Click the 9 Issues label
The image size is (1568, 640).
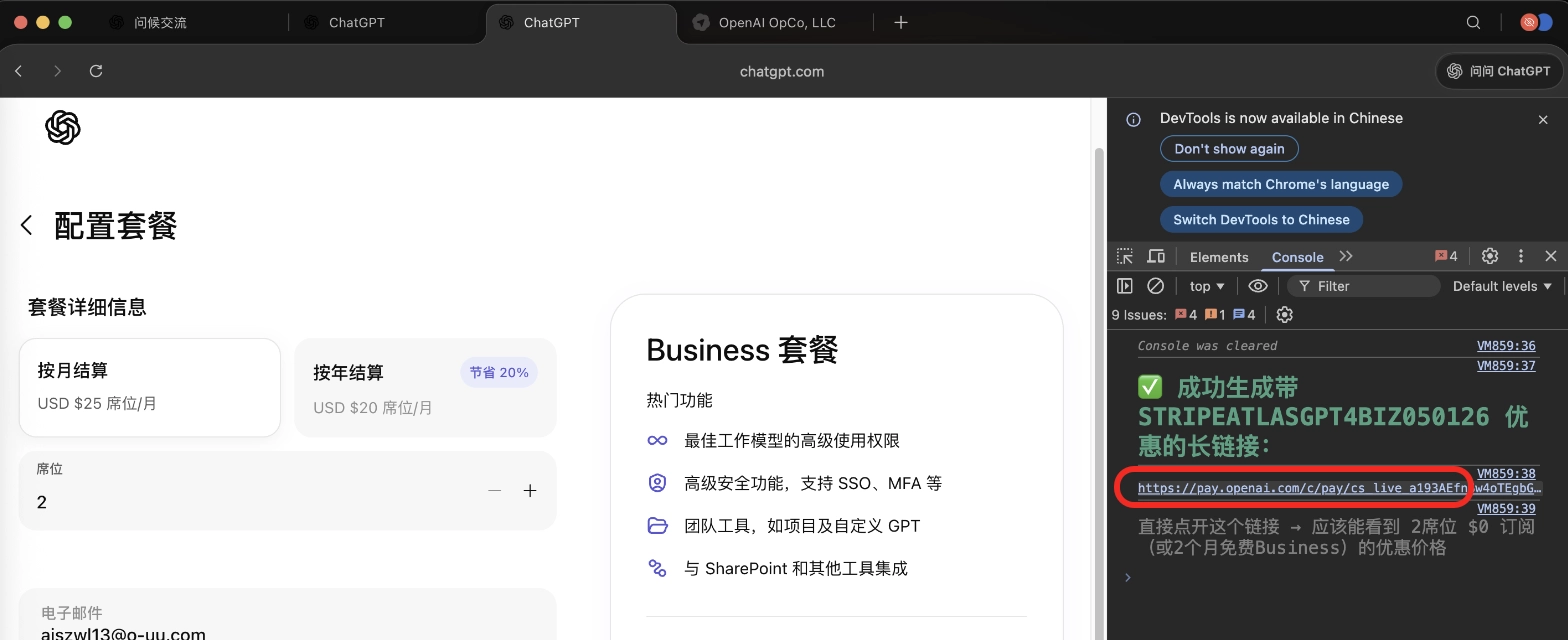(x=1139, y=314)
